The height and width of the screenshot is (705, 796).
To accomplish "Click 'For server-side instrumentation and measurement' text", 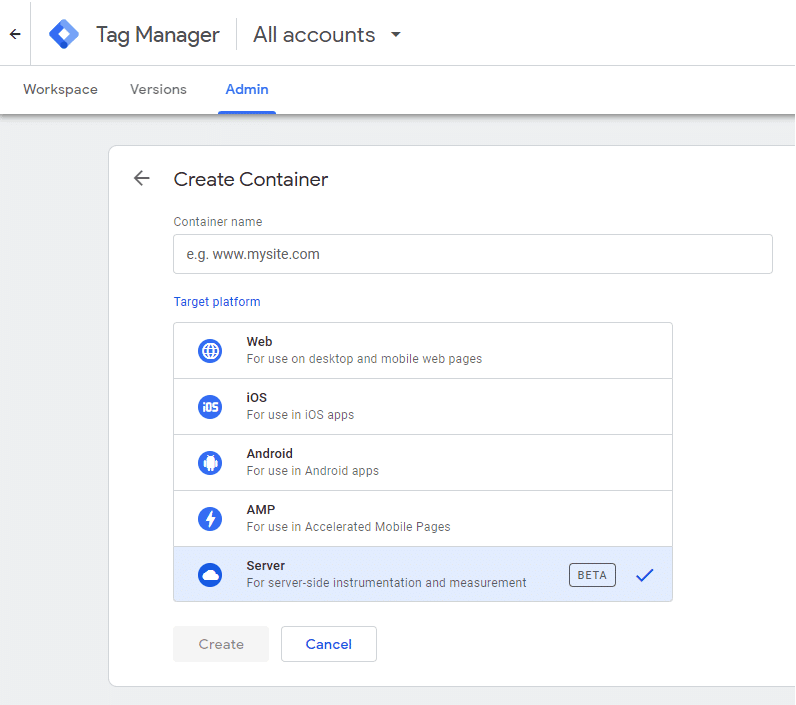I will point(386,583).
